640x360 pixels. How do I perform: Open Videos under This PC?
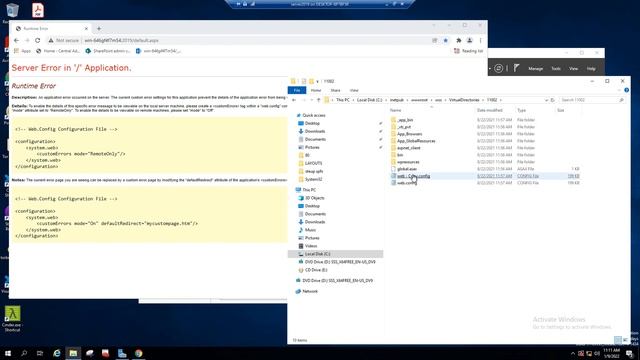[x=311, y=246]
